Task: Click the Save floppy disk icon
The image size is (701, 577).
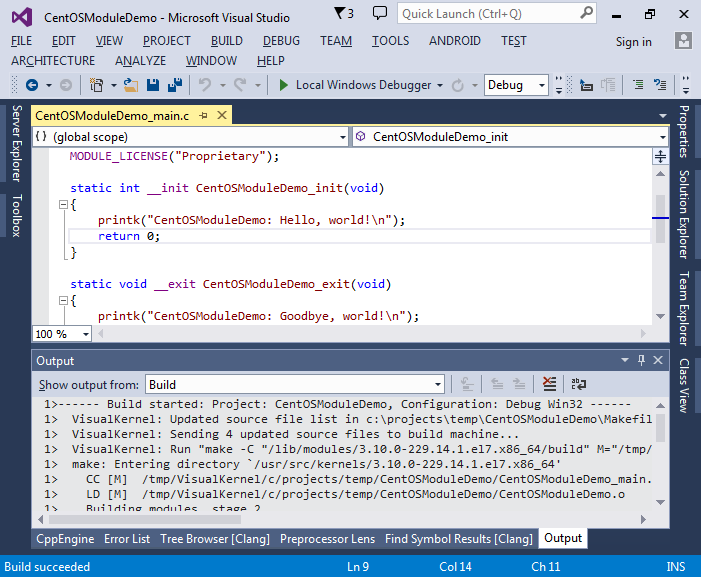Action: (x=153, y=85)
